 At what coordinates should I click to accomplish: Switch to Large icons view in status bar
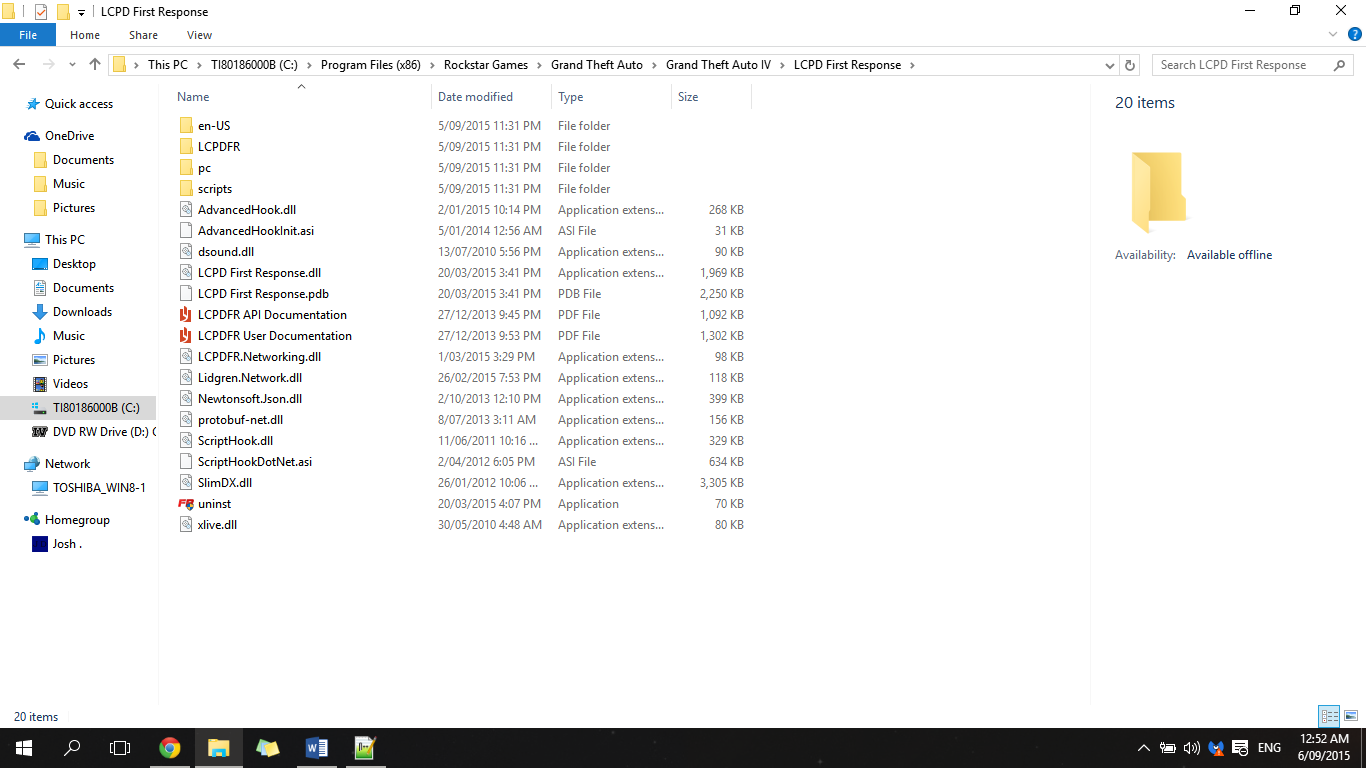tap(1351, 716)
